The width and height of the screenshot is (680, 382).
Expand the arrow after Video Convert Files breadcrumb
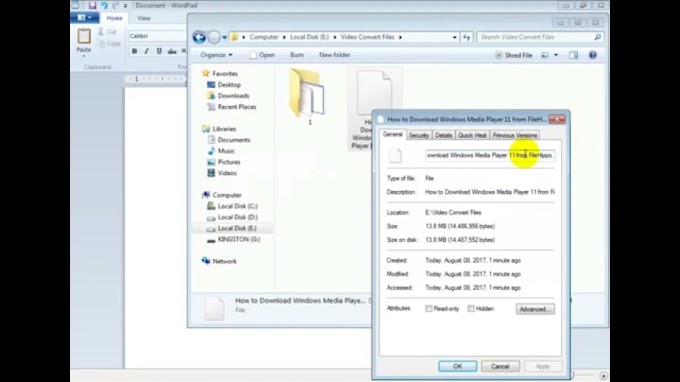tap(400, 37)
